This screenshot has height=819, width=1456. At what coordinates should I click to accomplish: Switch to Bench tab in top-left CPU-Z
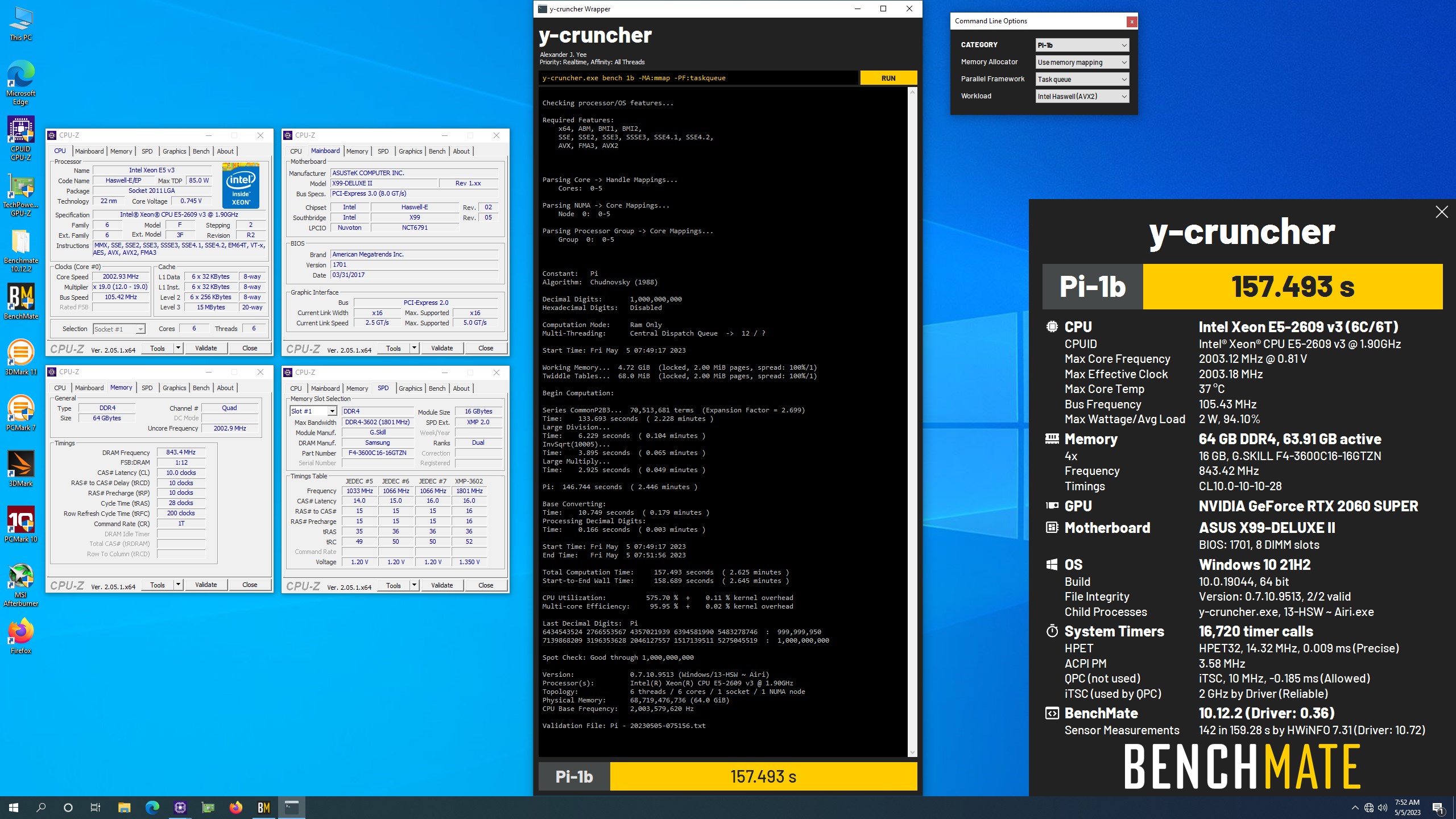tap(201, 151)
